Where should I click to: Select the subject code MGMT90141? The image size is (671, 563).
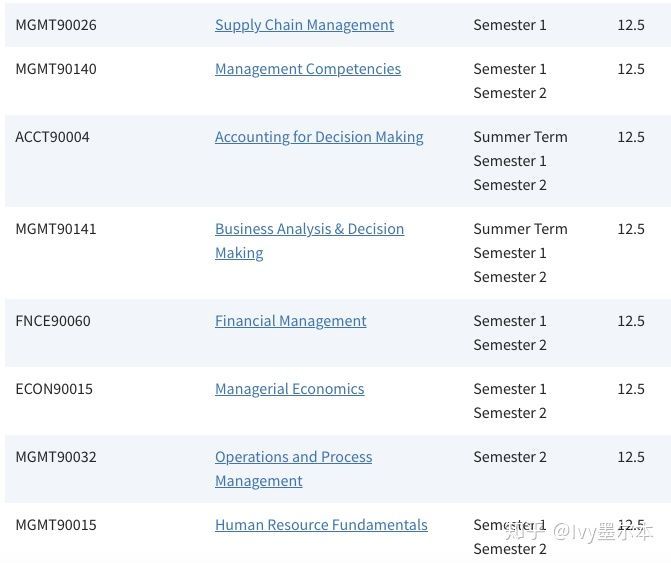pyautogui.click(x=56, y=229)
